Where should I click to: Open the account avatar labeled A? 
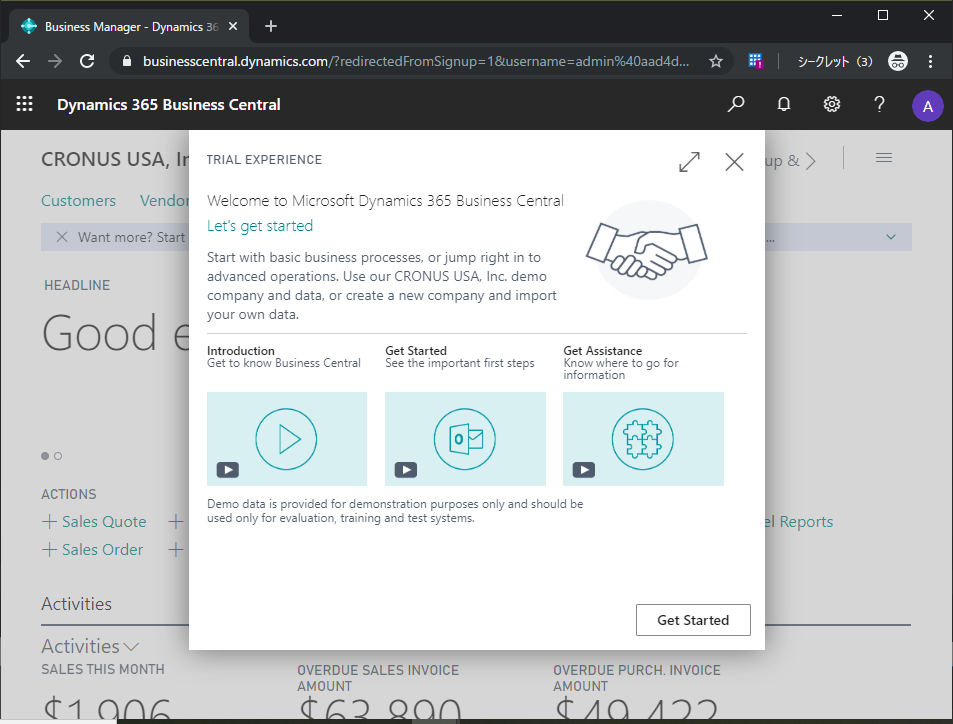point(927,106)
